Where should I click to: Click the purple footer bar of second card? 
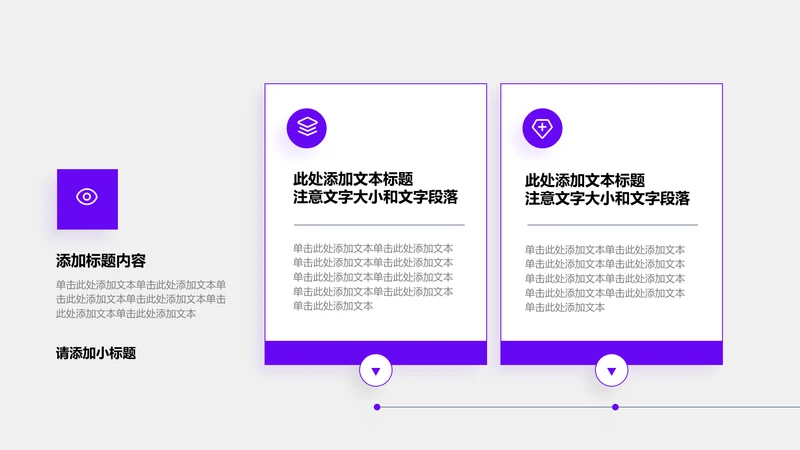[x=611, y=353]
